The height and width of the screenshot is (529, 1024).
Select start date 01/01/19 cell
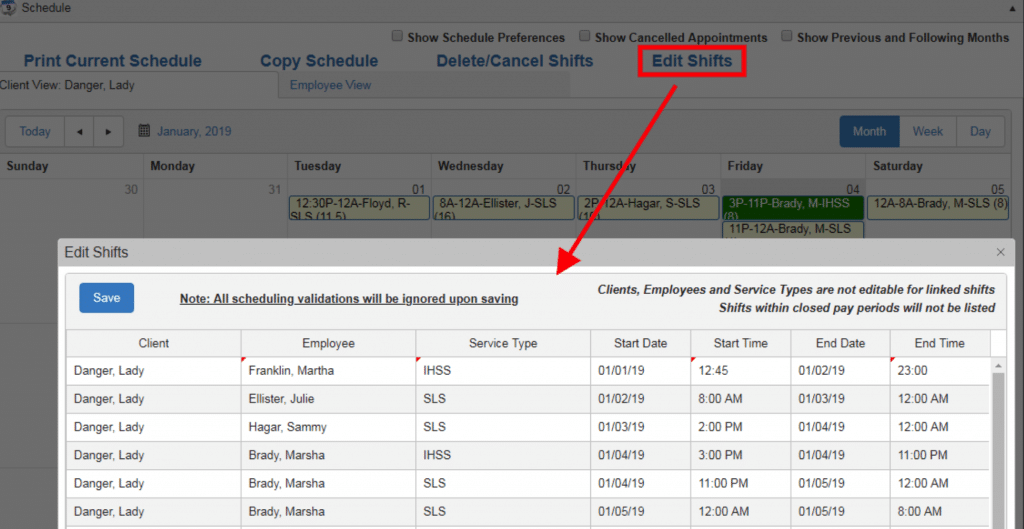click(641, 371)
